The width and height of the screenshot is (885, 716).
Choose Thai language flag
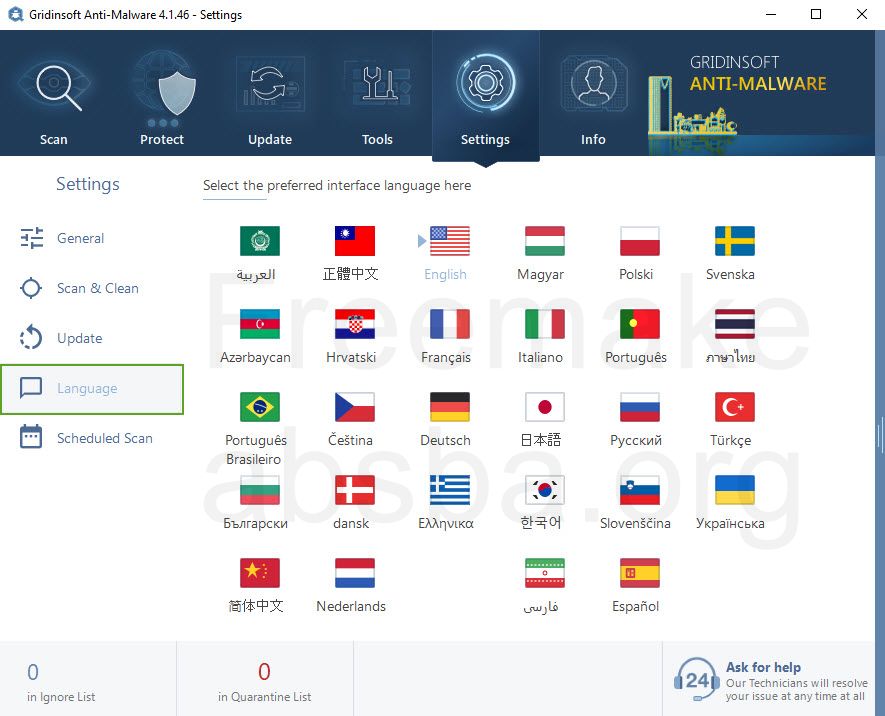point(734,324)
